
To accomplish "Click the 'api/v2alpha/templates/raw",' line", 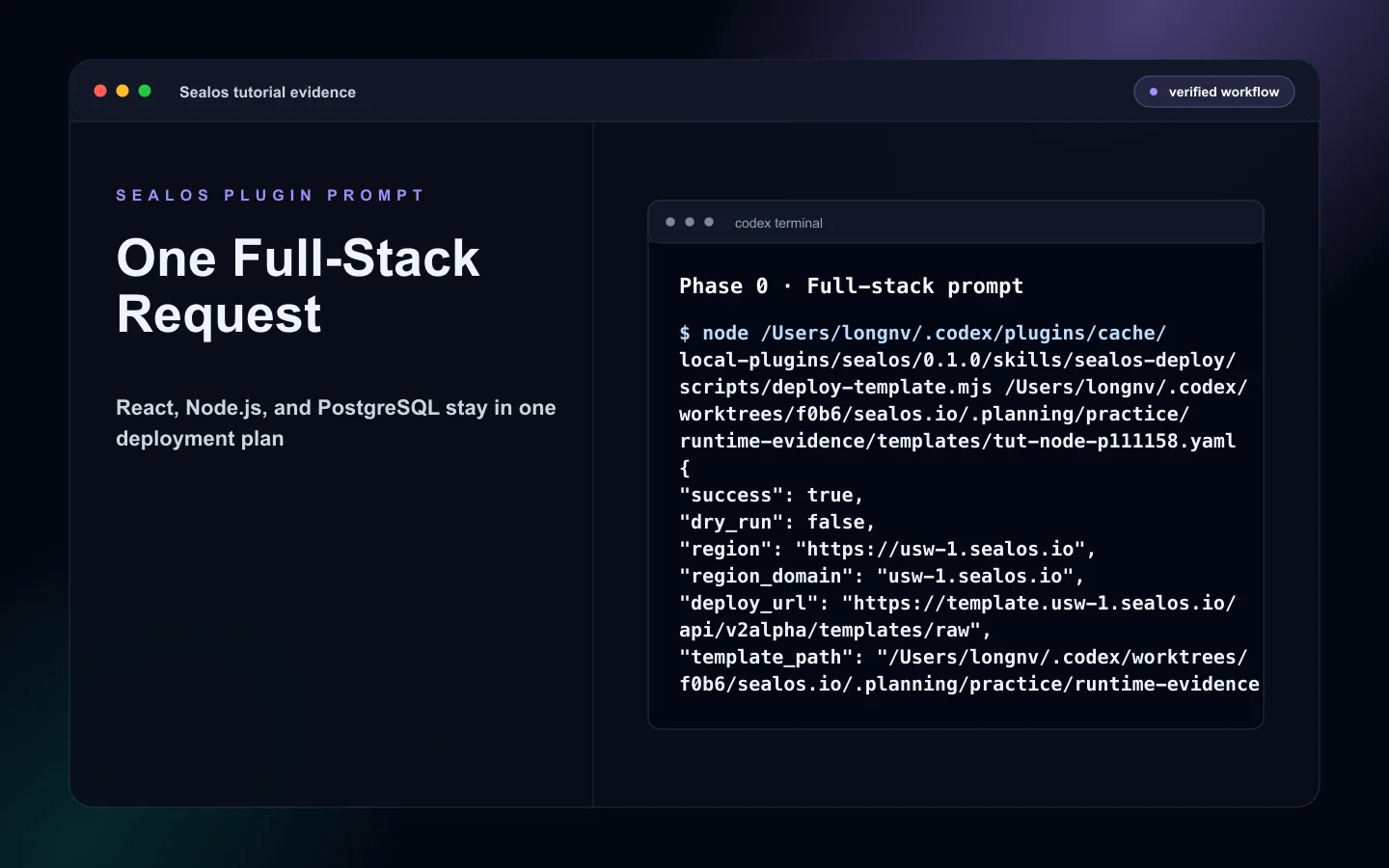I will click(x=834, y=630).
